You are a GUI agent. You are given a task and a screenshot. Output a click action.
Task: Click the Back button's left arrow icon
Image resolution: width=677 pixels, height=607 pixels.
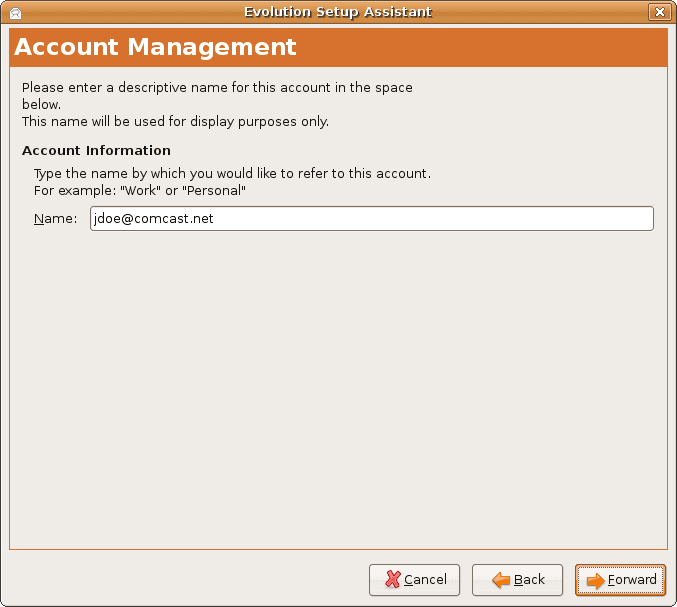point(501,580)
